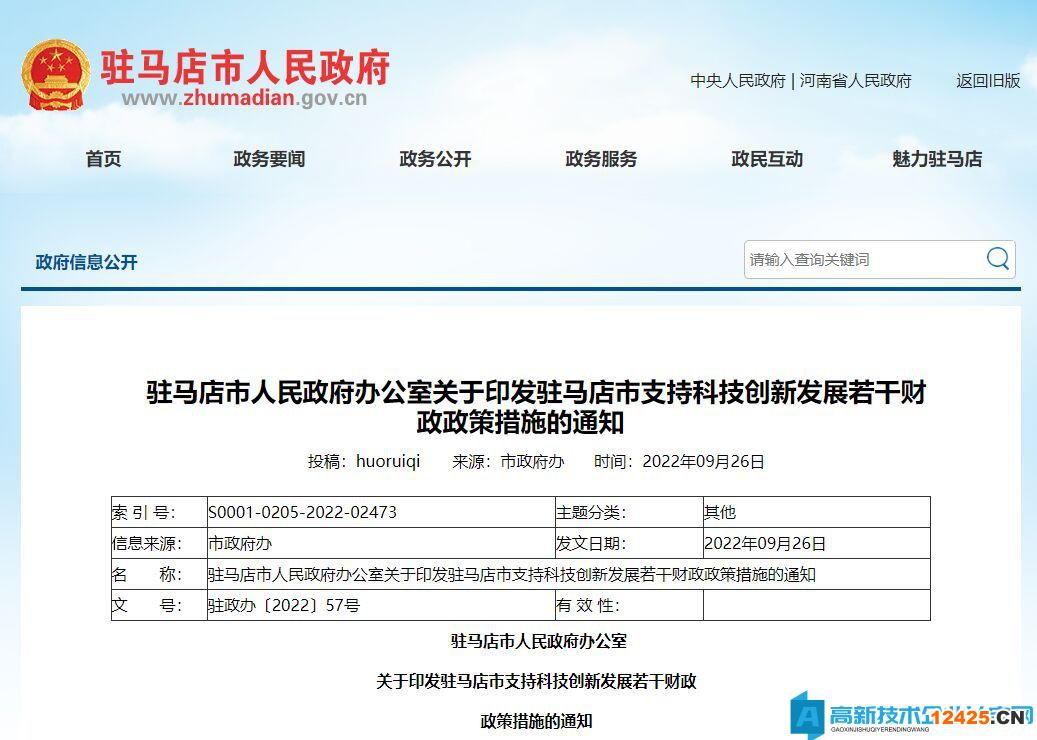Click the 有效性 label cell
The height and width of the screenshot is (740, 1037).
tap(629, 605)
